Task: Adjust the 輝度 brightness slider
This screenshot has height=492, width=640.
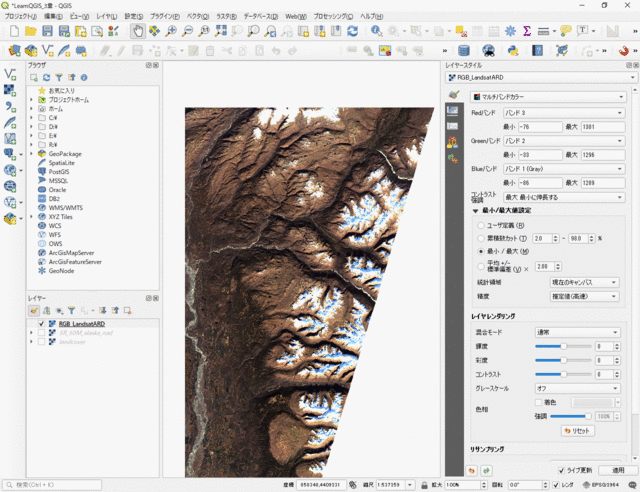Action: tap(563, 346)
